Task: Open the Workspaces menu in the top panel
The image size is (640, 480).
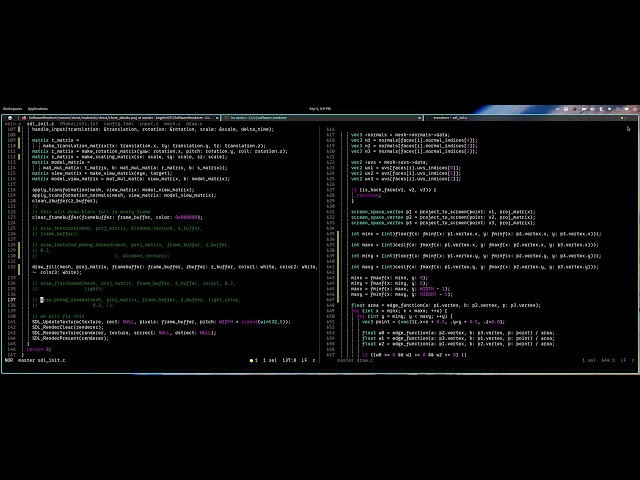Action: pyautogui.click(x=12, y=109)
